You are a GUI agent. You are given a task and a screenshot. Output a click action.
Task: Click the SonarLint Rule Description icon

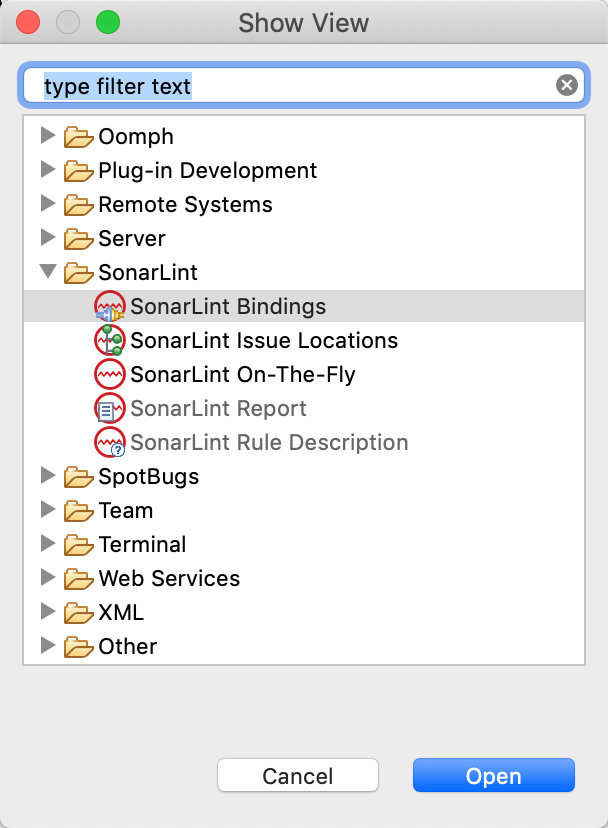(x=109, y=443)
